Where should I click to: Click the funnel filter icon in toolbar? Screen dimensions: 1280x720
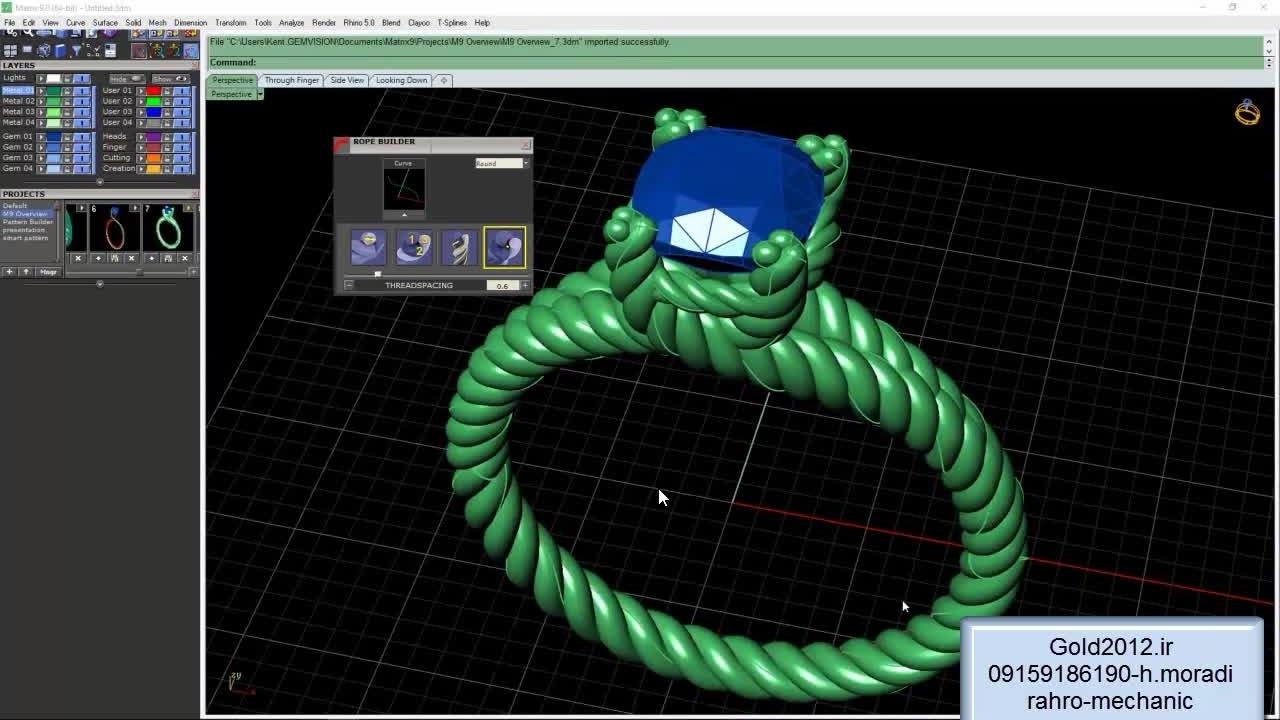pyautogui.click(x=76, y=50)
